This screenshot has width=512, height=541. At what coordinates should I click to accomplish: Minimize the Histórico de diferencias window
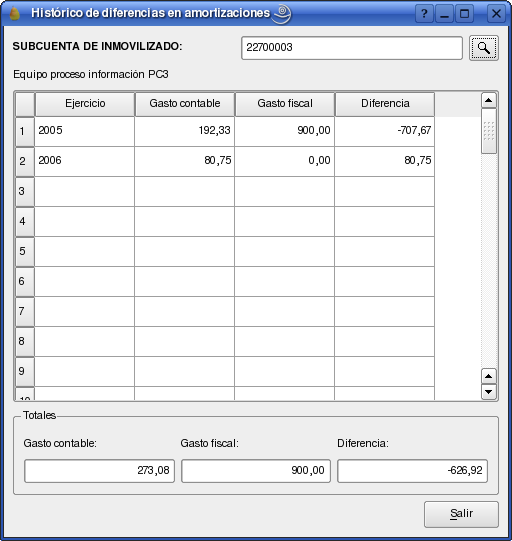pyautogui.click(x=444, y=14)
